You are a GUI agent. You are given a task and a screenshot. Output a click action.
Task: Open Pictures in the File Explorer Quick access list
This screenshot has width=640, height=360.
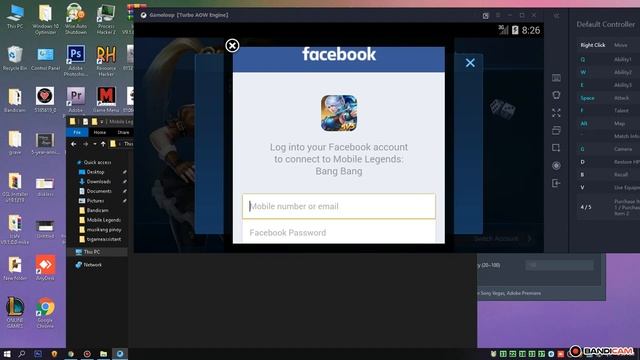[x=96, y=200]
